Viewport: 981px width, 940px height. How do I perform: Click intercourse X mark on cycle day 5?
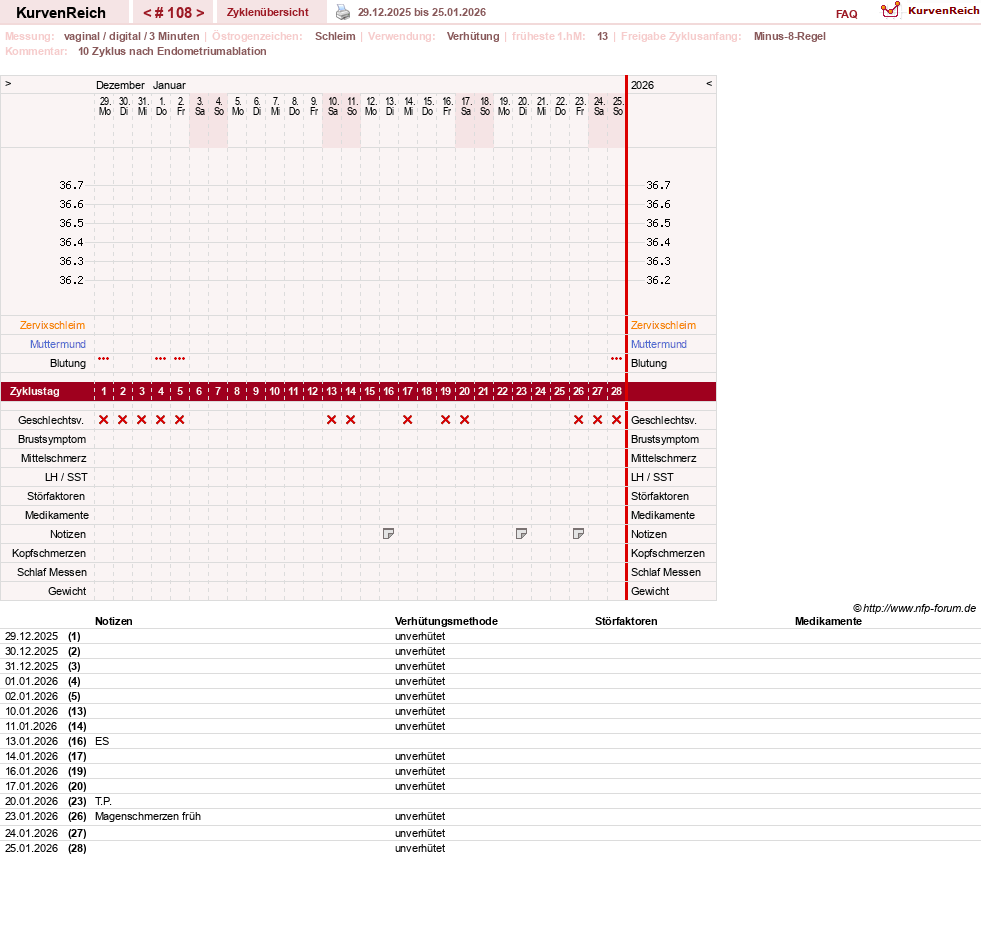[x=180, y=419]
